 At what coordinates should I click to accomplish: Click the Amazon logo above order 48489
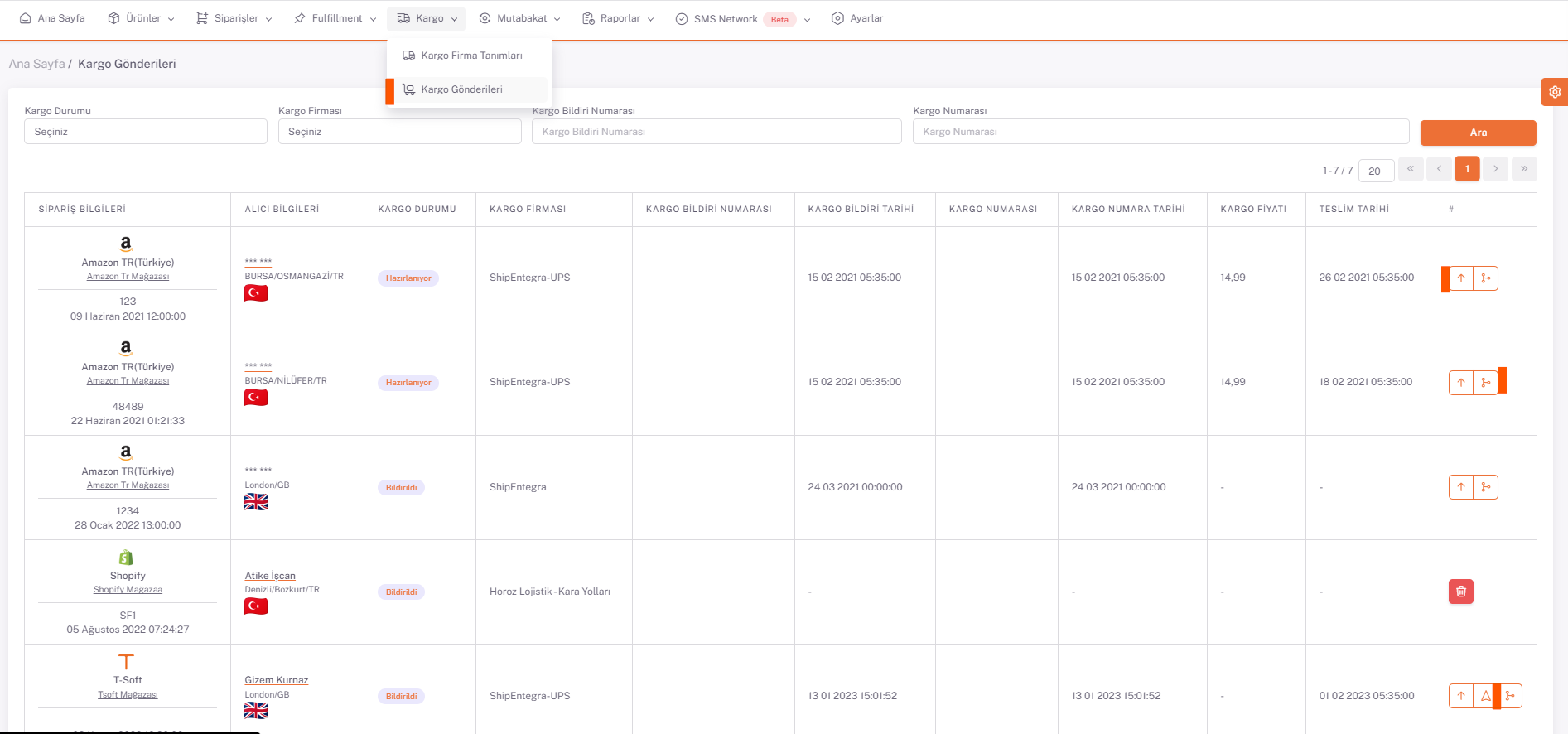(126, 348)
